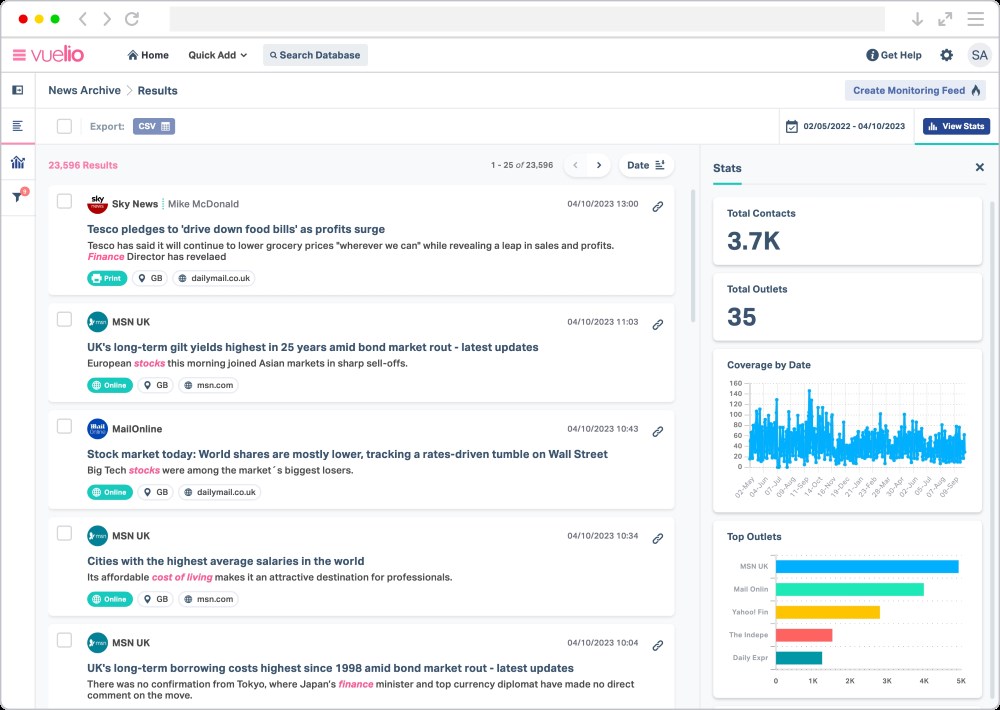This screenshot has width=1000, height=710.
Task: Open the filter funnel sidebar icon
Action: (x=18, y=196)
